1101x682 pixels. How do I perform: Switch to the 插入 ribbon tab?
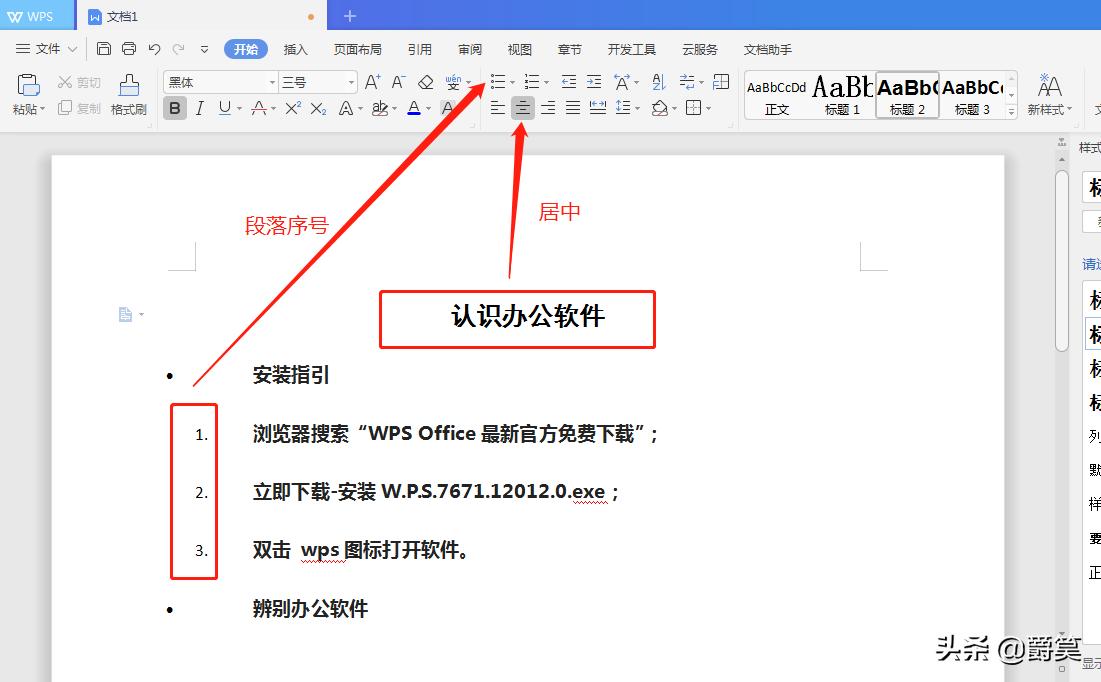296,48
